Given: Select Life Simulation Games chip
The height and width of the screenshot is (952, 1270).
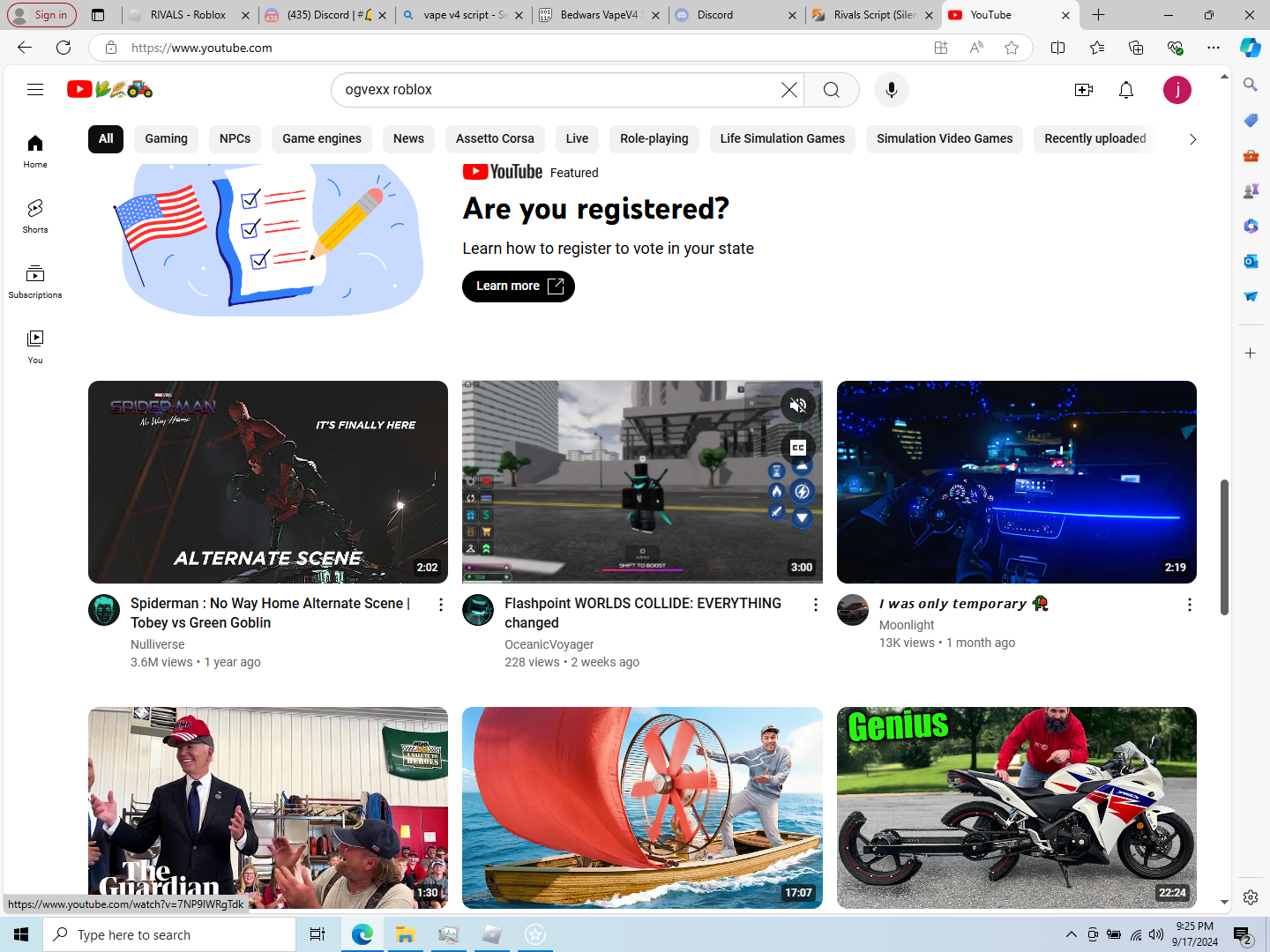Looking at the screenshot, I should coord(782,138).
